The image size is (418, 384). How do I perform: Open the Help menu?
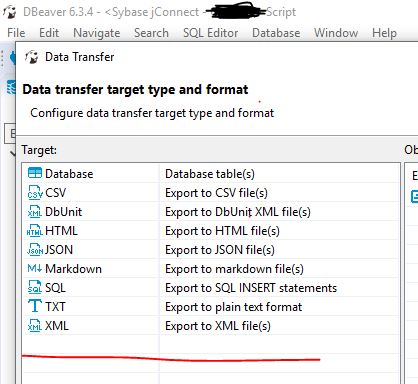tap(384, 33)
